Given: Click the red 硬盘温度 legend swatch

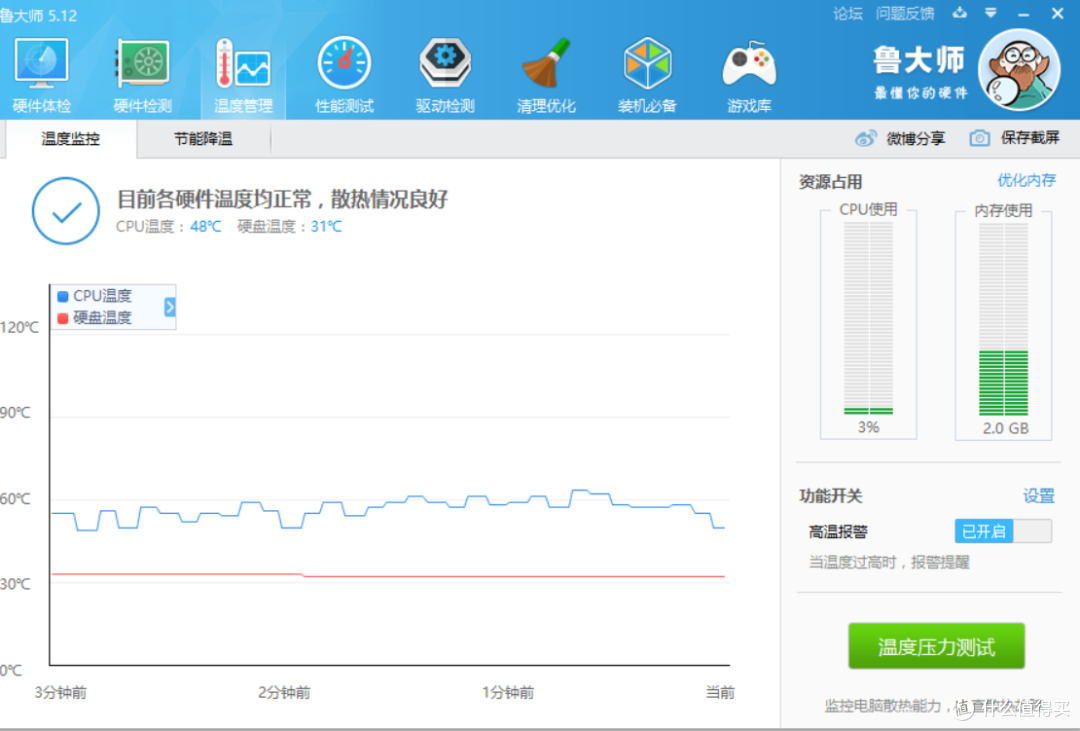Looking at the screenshot, I should [x=63, y=318].
